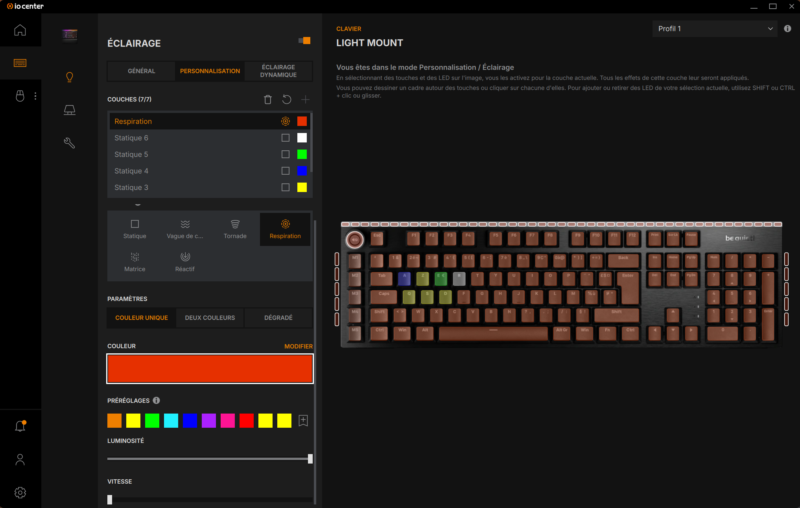Screen dimensions: 800x508
Task: Choose the Réactif effect
Action: [185, 262]
